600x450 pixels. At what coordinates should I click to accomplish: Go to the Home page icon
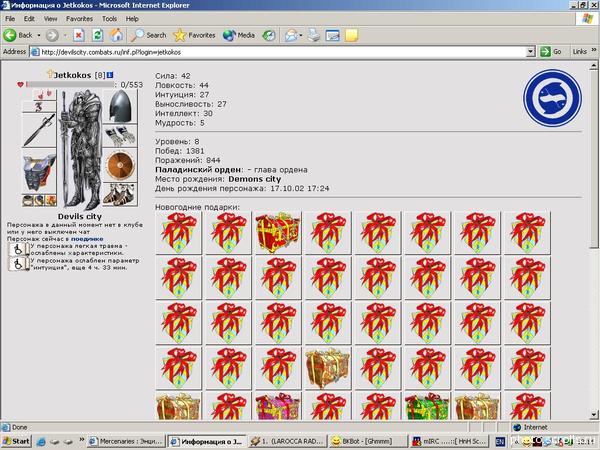click(117, 36)
